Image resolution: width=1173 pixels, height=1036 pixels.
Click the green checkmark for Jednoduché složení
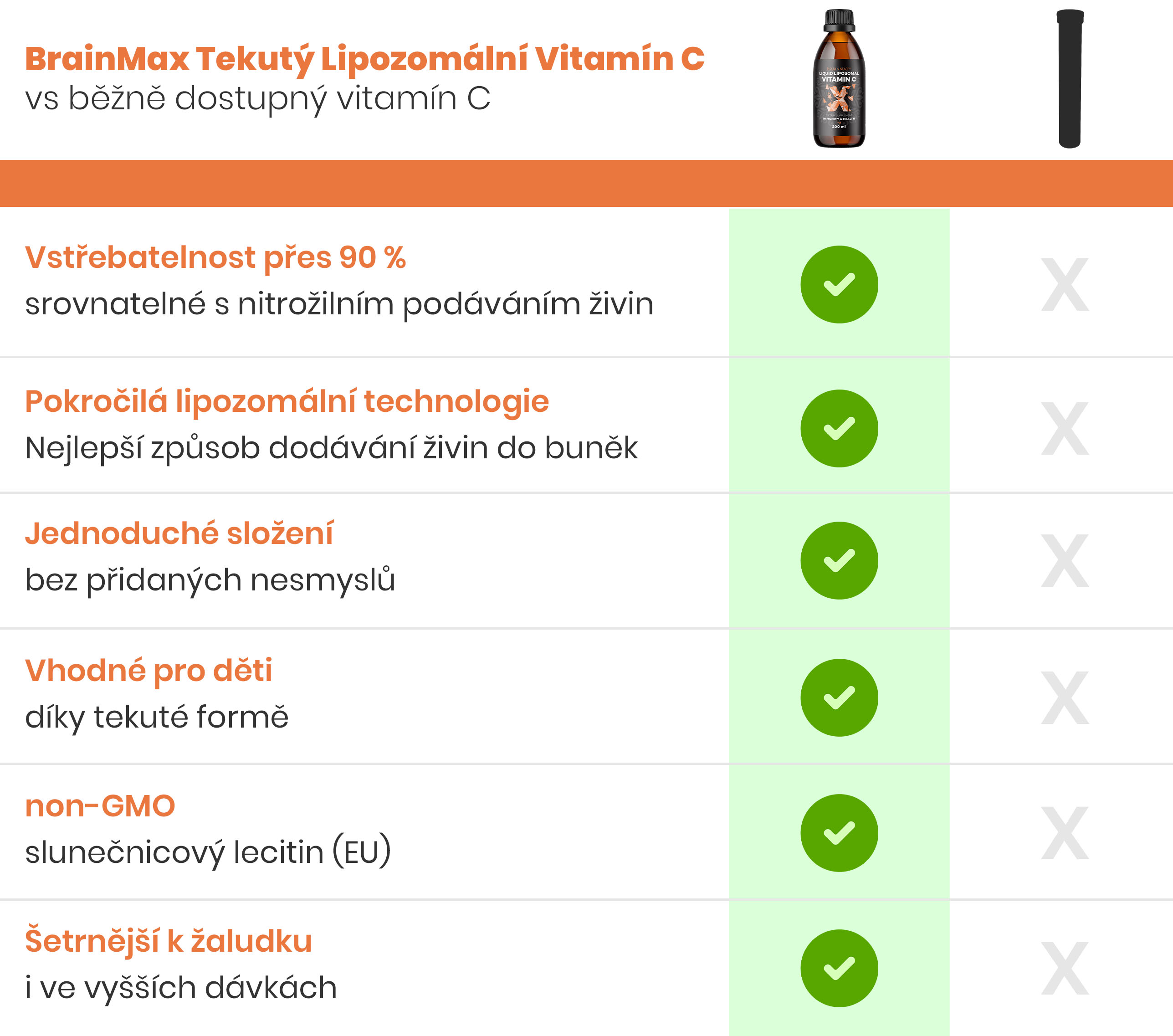click(839, 560)
